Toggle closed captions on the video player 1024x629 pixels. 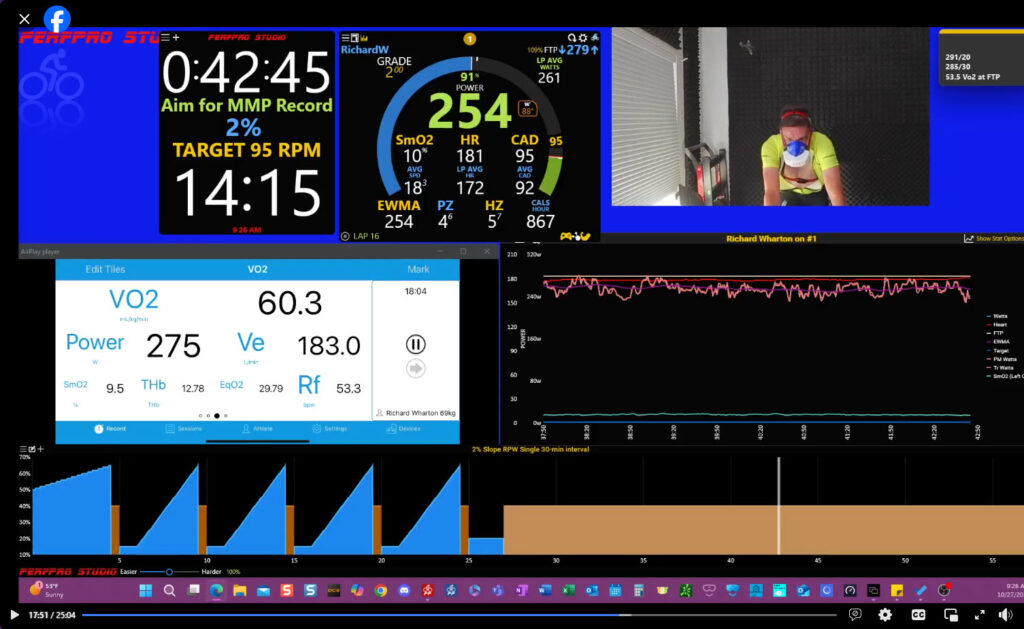pos(918,615)
